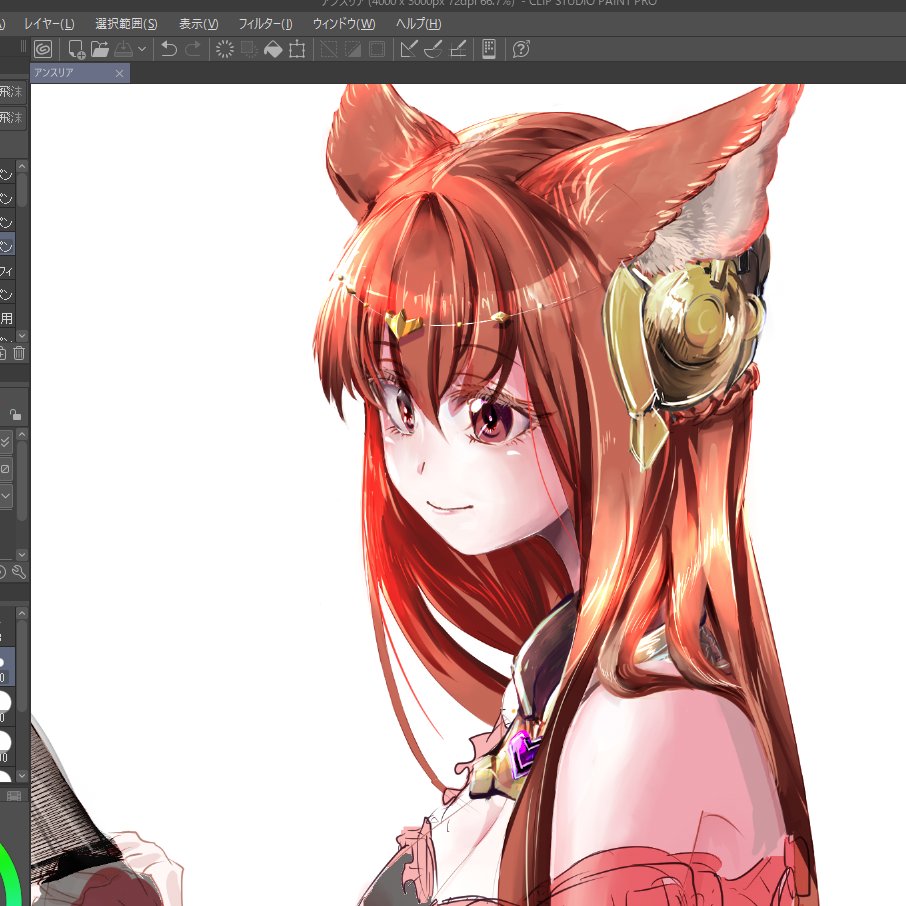The height and width of the screenshot is (906, 906).
Task: Undo the last action
Action: tap(169, 49)
